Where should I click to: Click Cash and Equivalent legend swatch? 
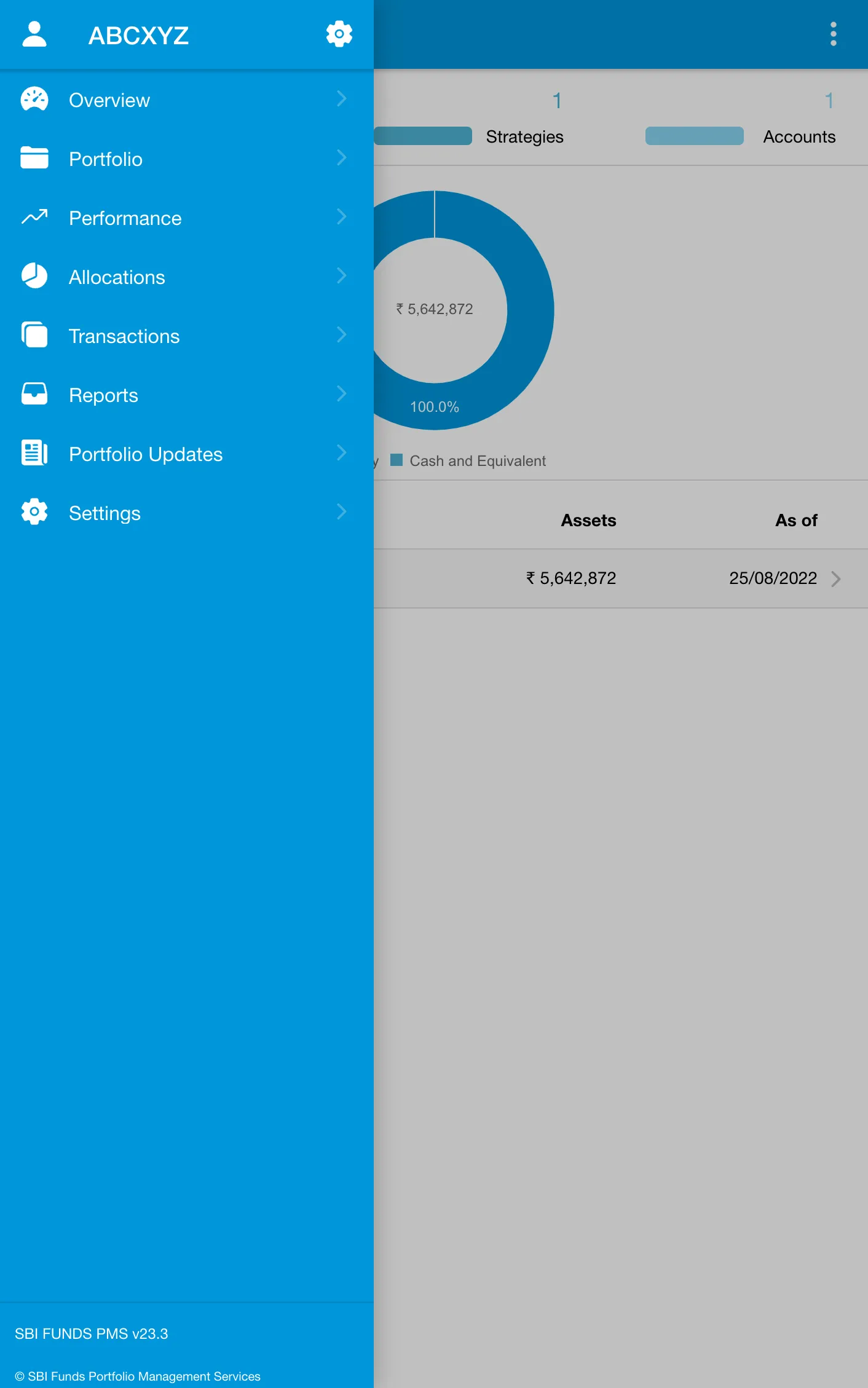coord(397,460)
